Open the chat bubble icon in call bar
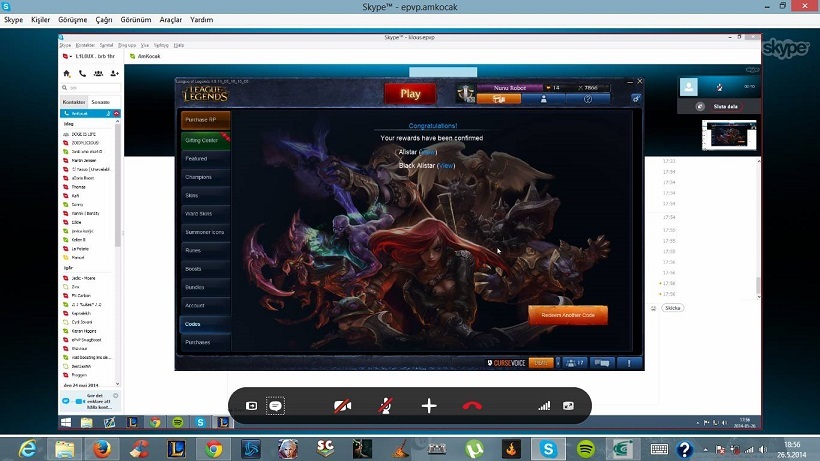Image resolution: width=820 pixels, height=461 pixels. (275, 406)
